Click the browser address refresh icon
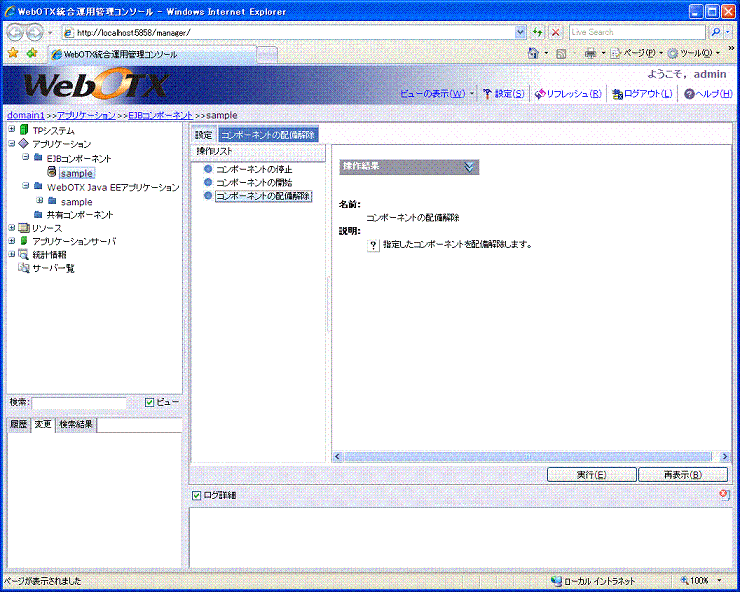740x592 pixels. point(537,32)
